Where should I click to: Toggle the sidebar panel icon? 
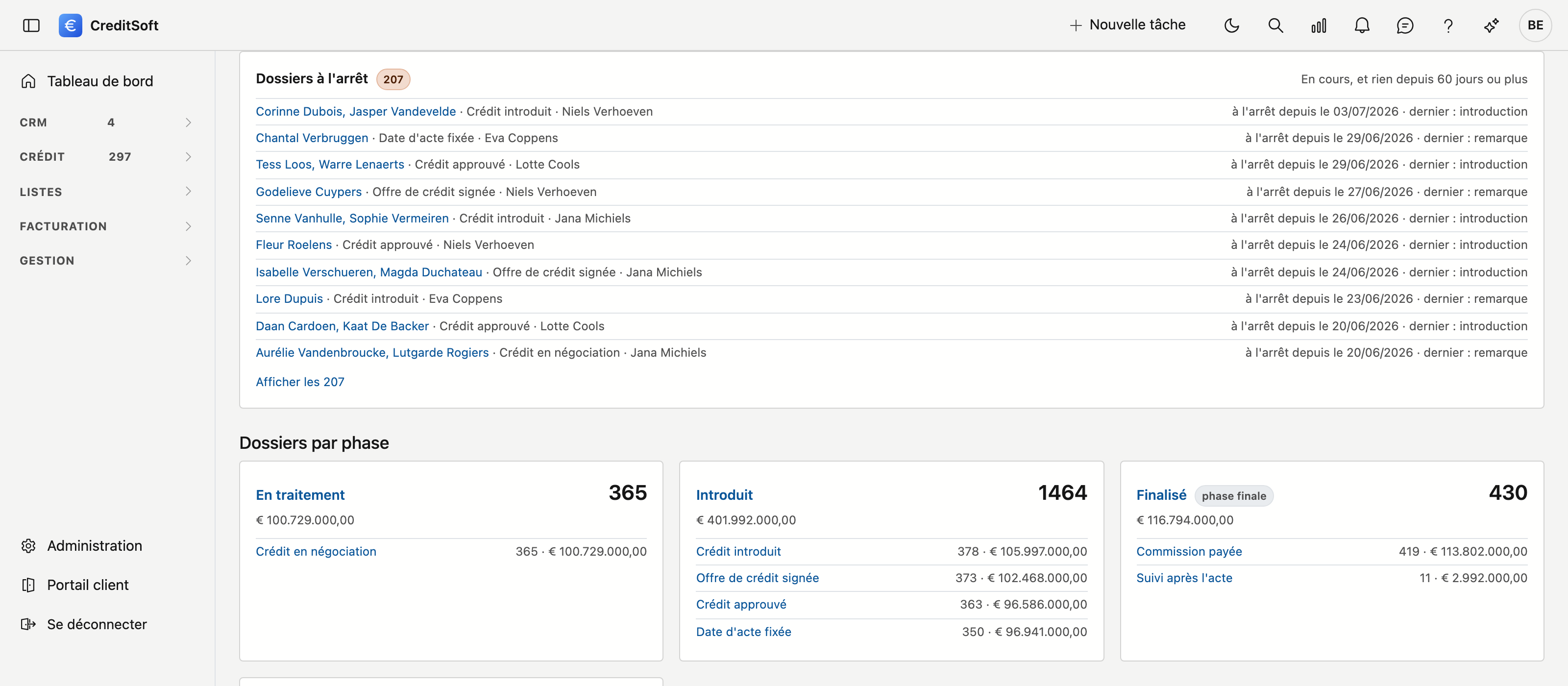(x=31, y=25)
